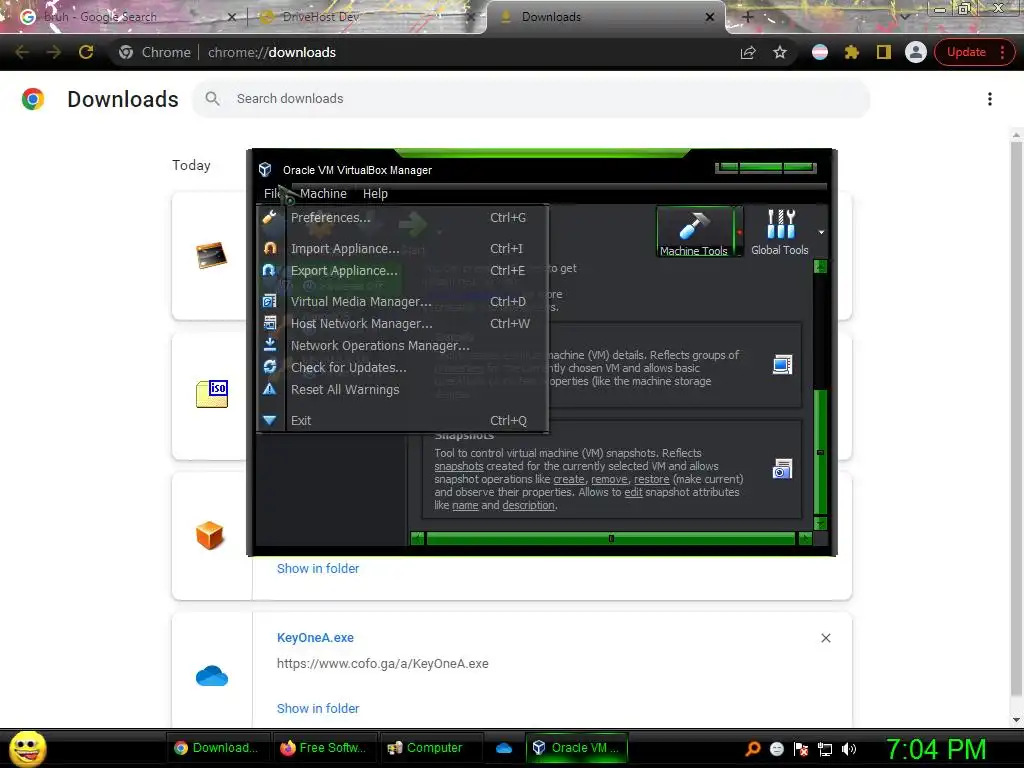This screenshot has height=768, width=1024.
Task: Click Show in folder below VirtualBox window
Action: (317, 569)
